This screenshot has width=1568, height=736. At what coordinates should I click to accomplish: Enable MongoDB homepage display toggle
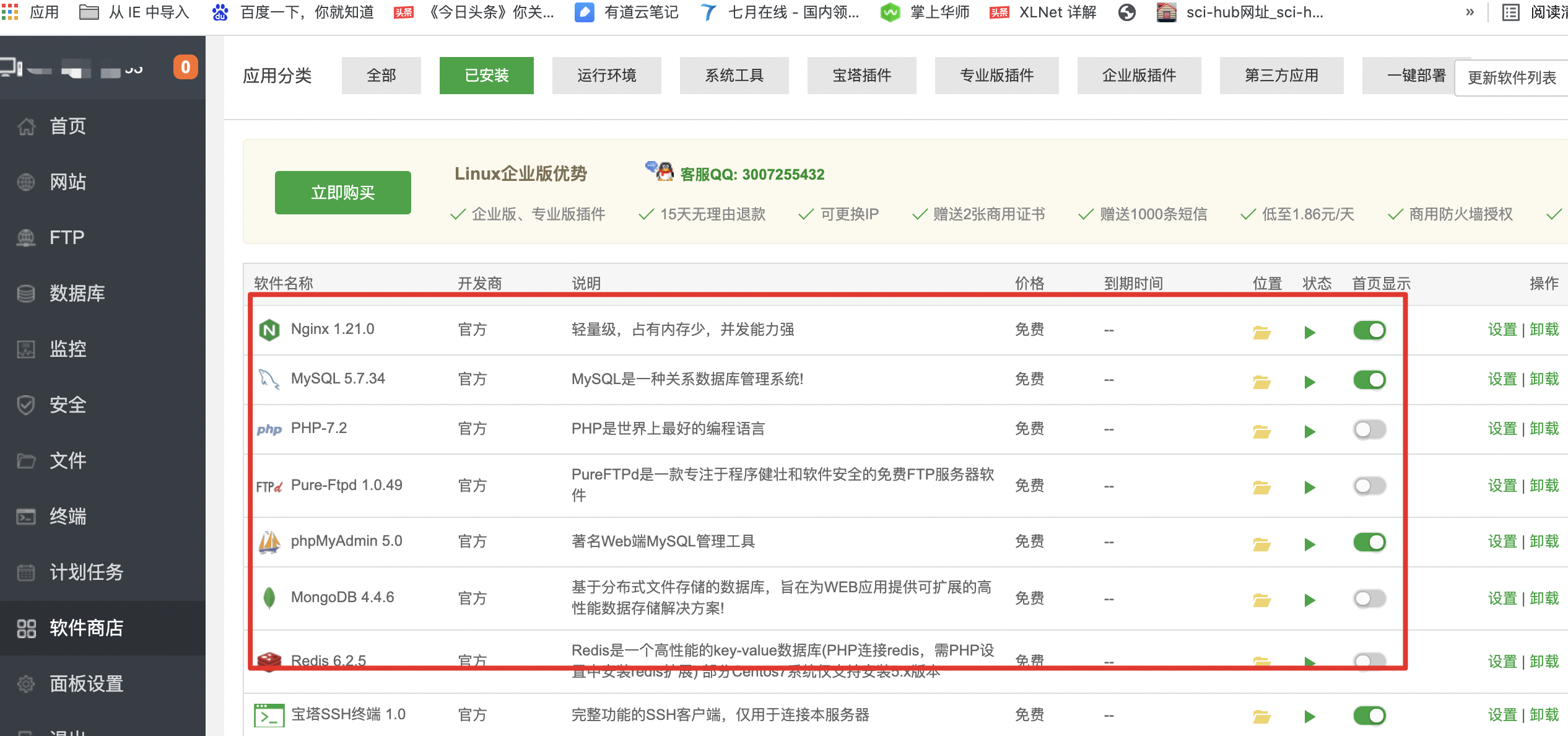pos(1369,598)
